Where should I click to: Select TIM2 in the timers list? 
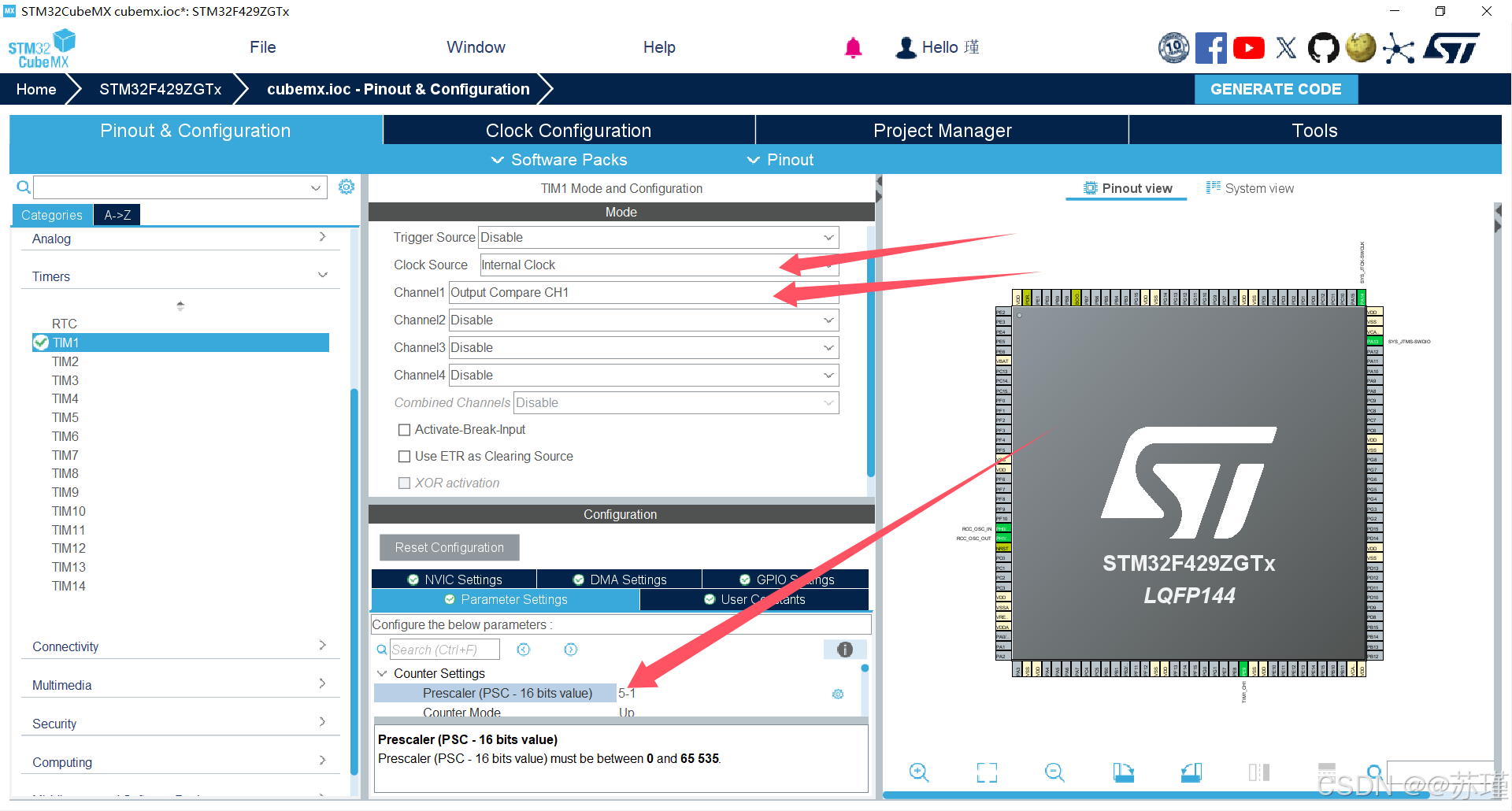[x=65, y=361]
